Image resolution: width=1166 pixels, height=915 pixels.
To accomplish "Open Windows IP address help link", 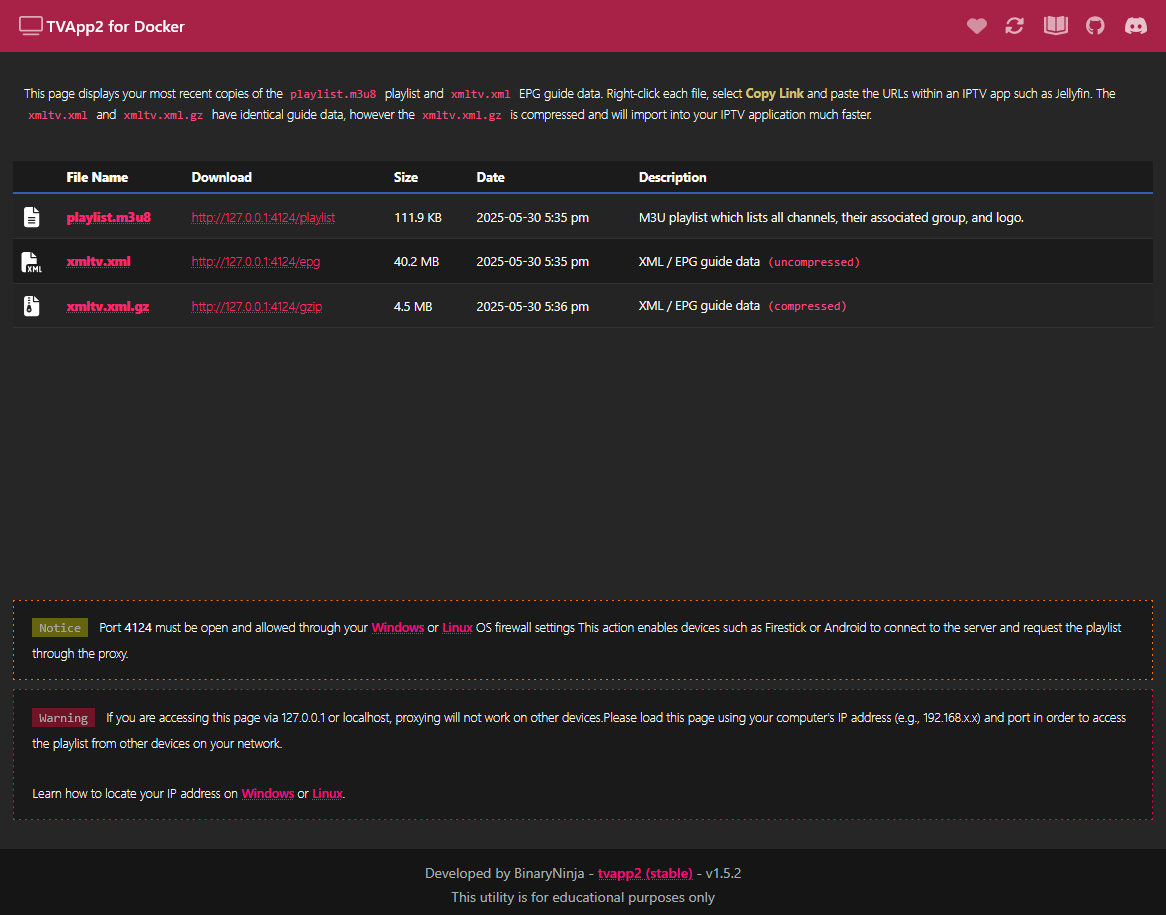I will [268, 794].
